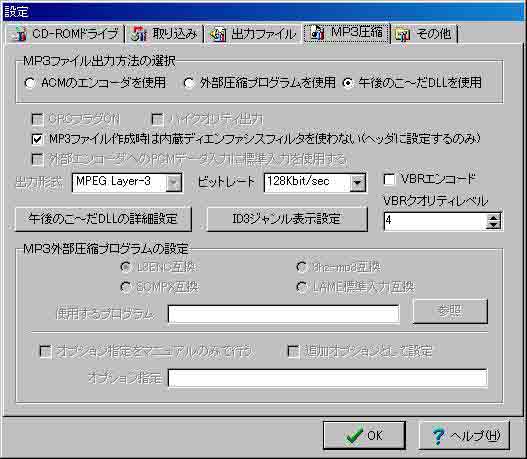Decrease VBR quality level with down arrow

coord(493,225)
